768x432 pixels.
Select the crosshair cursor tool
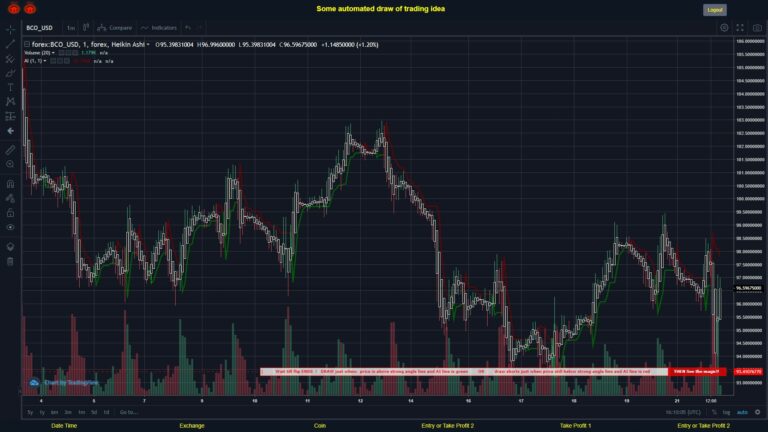pyautogui.click(x=10, y=29)
